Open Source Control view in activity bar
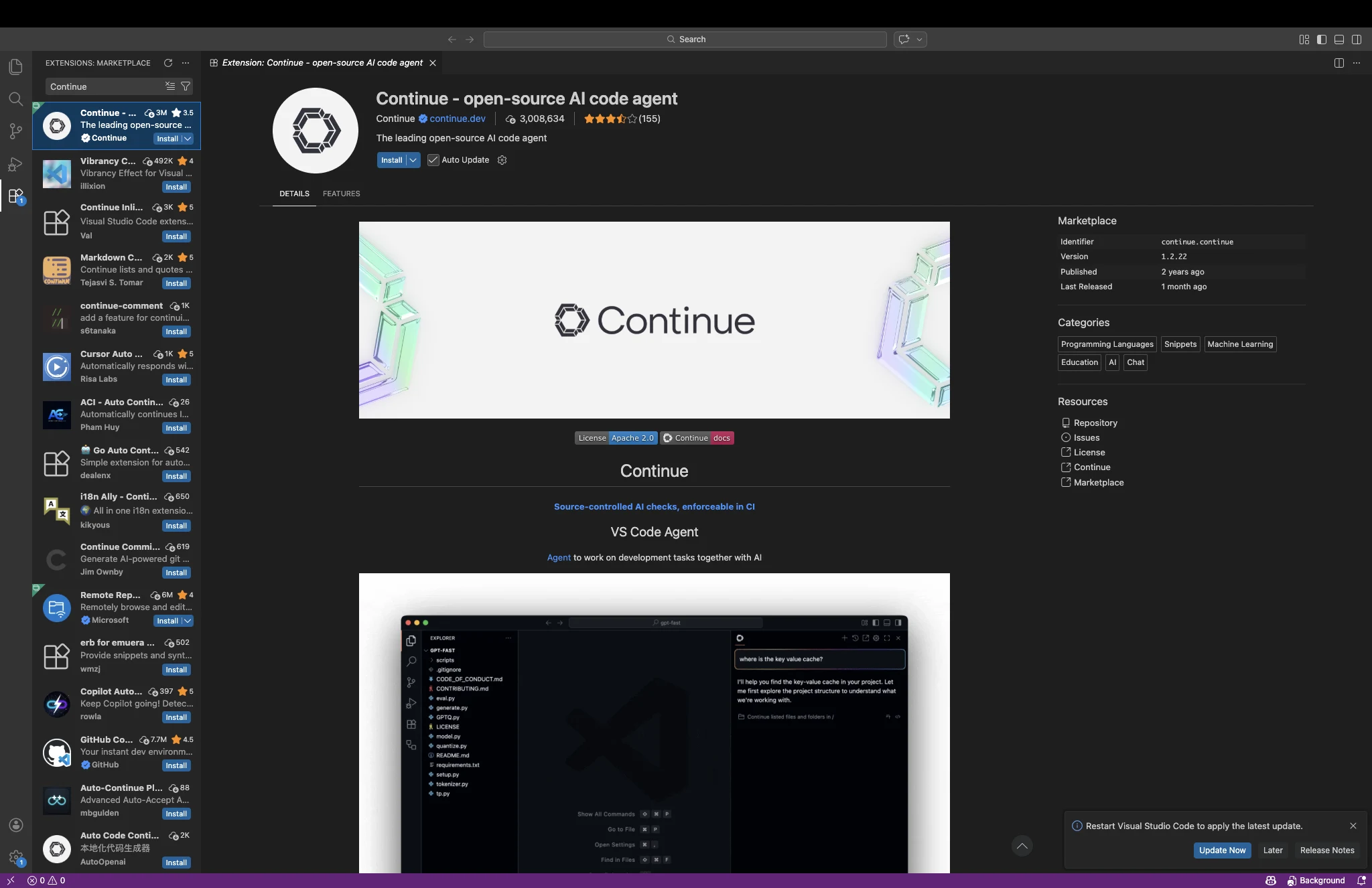Screen dimensions: 1372x888 (x=16, y=131)
